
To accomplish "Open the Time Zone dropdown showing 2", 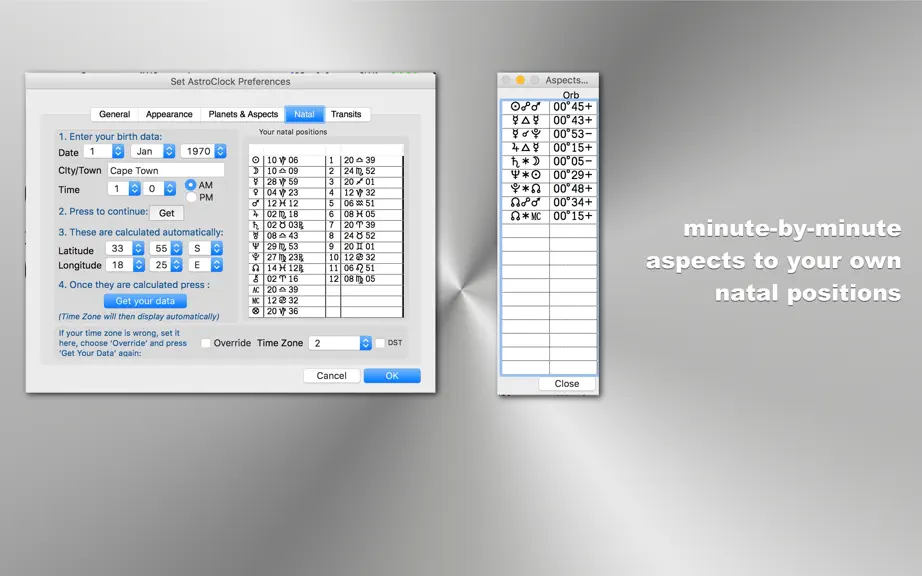I will 340,343.
